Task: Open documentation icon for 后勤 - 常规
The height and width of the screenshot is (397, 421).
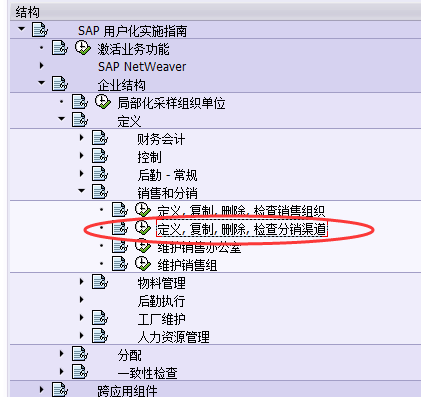Action: [100, 174]
